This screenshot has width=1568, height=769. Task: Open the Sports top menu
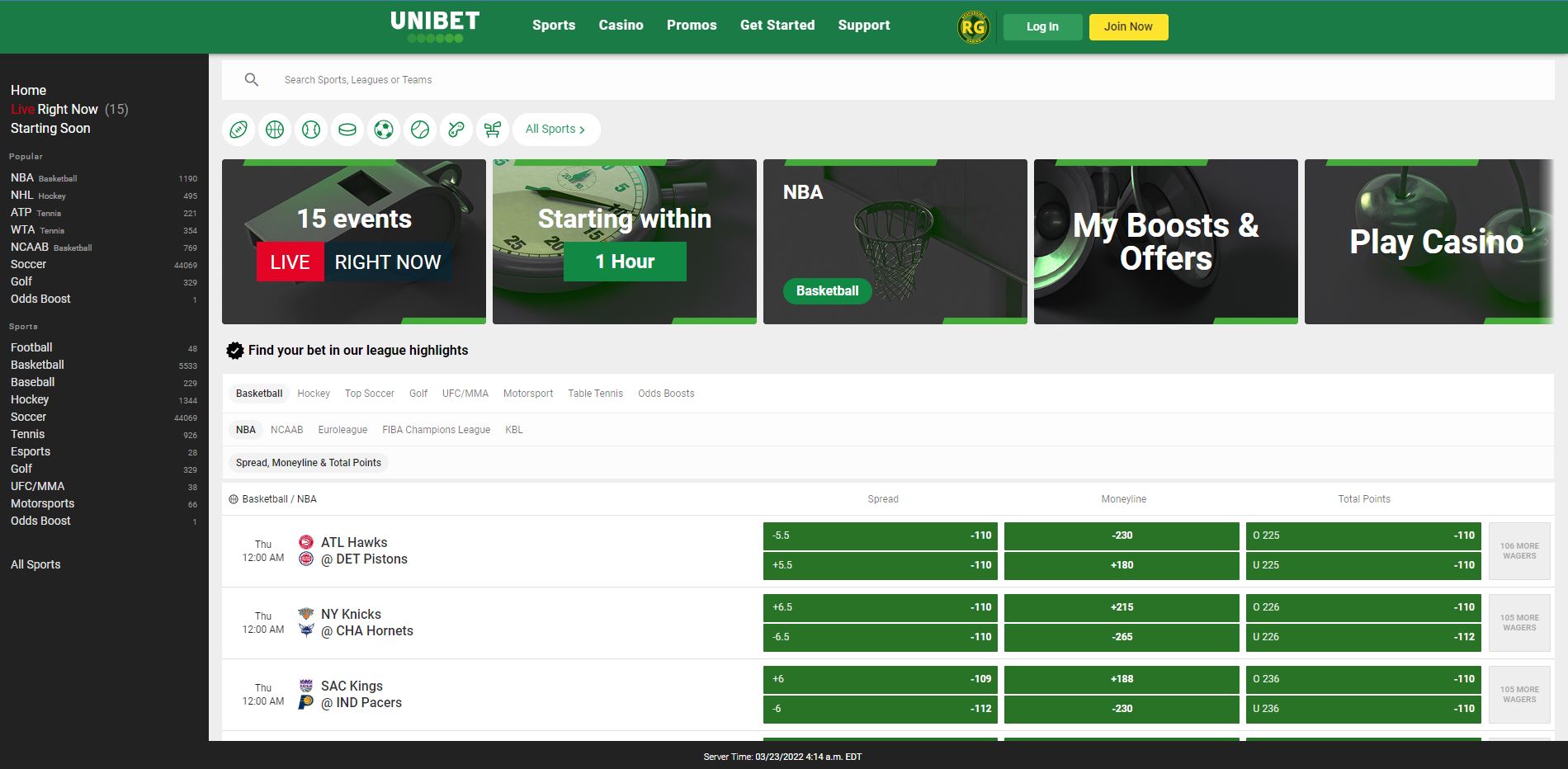(554, 26)
